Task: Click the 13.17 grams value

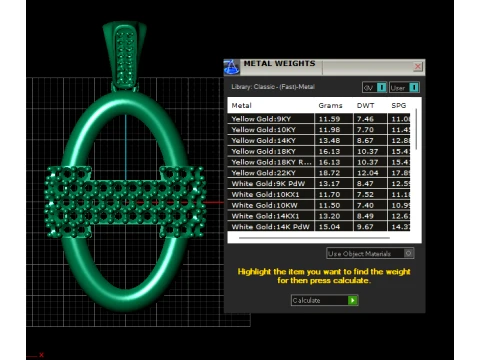Action: pos(329,183)
